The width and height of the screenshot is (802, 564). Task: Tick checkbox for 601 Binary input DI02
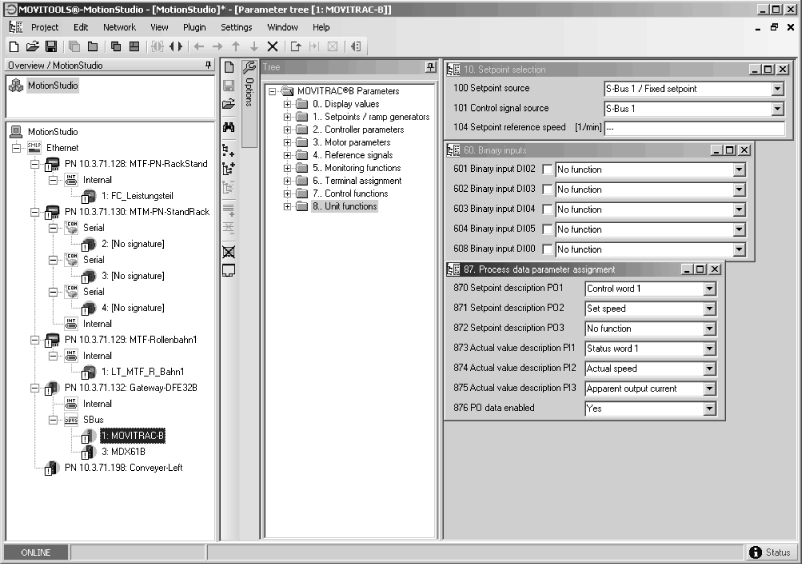pyautogui.click(x=547, y=169)
